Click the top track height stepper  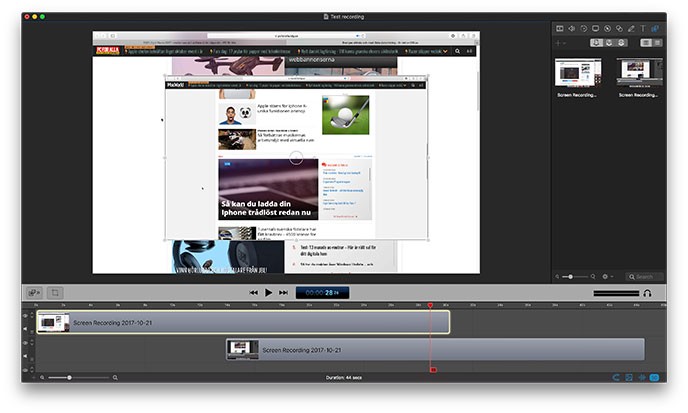point(32,316)
